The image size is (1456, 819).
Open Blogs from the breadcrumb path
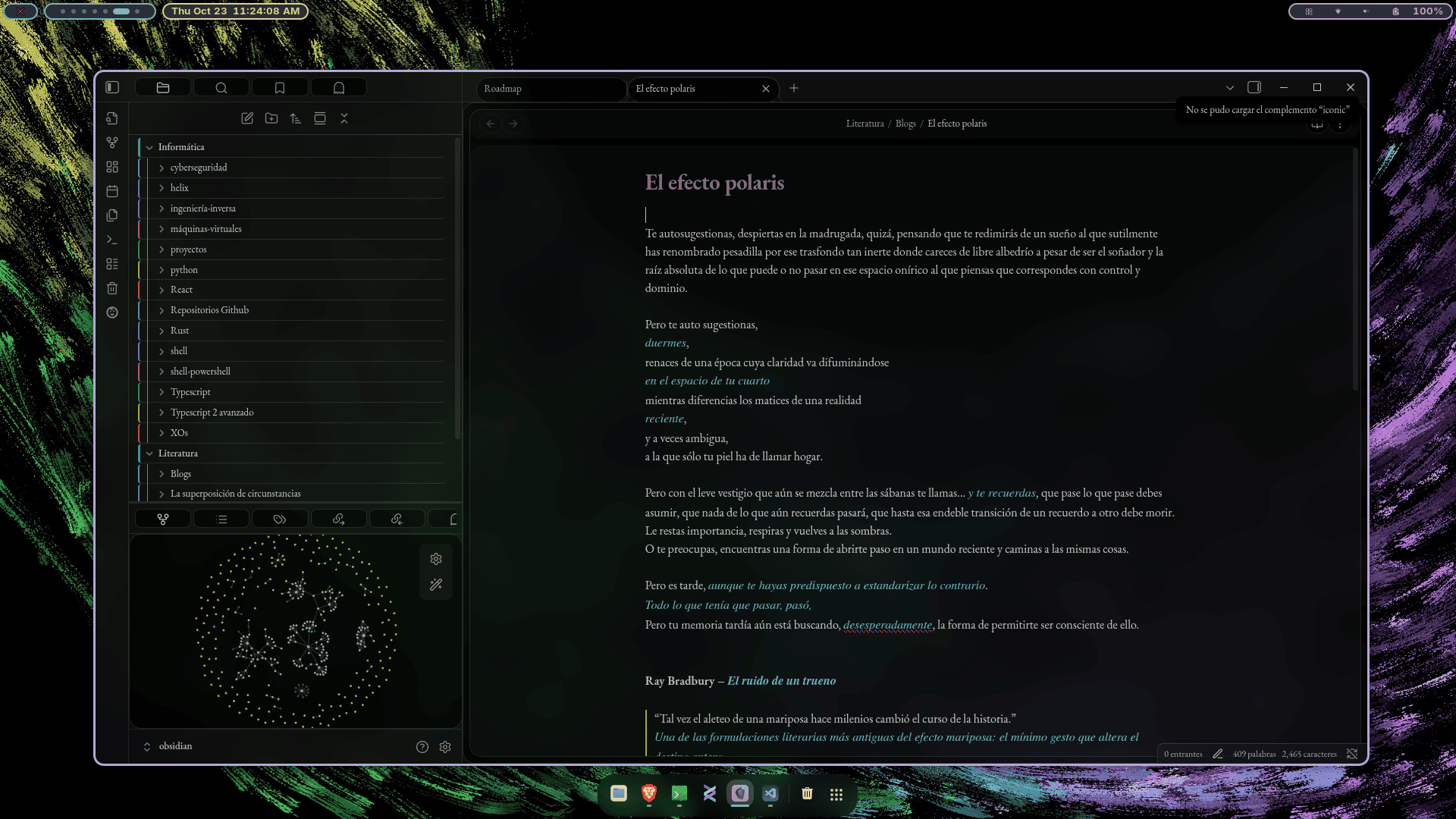pyautogui.click(x=905, y=123)
